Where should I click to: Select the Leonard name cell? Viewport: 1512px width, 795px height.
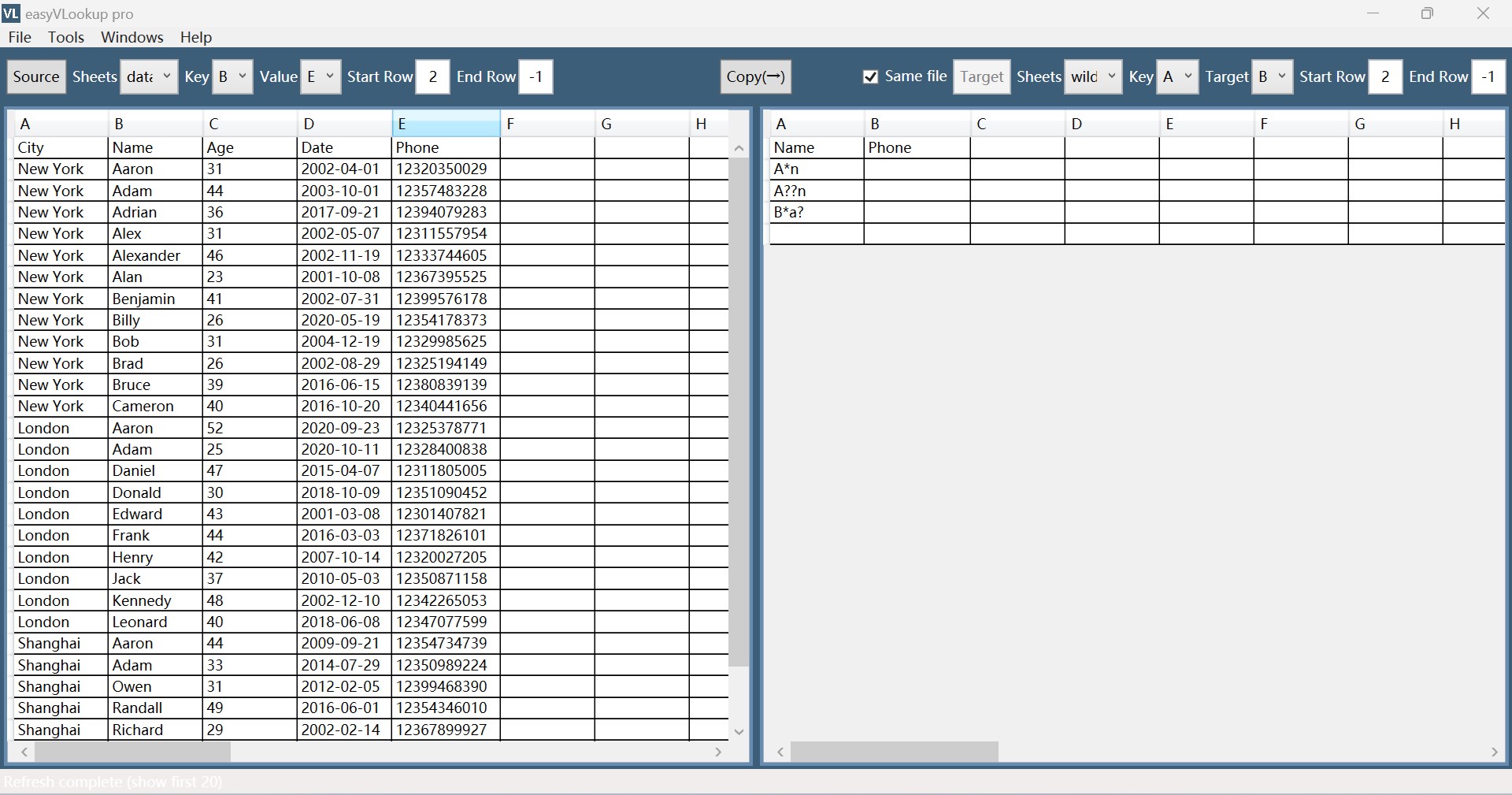pyautogui.click(x=154, y=622)
